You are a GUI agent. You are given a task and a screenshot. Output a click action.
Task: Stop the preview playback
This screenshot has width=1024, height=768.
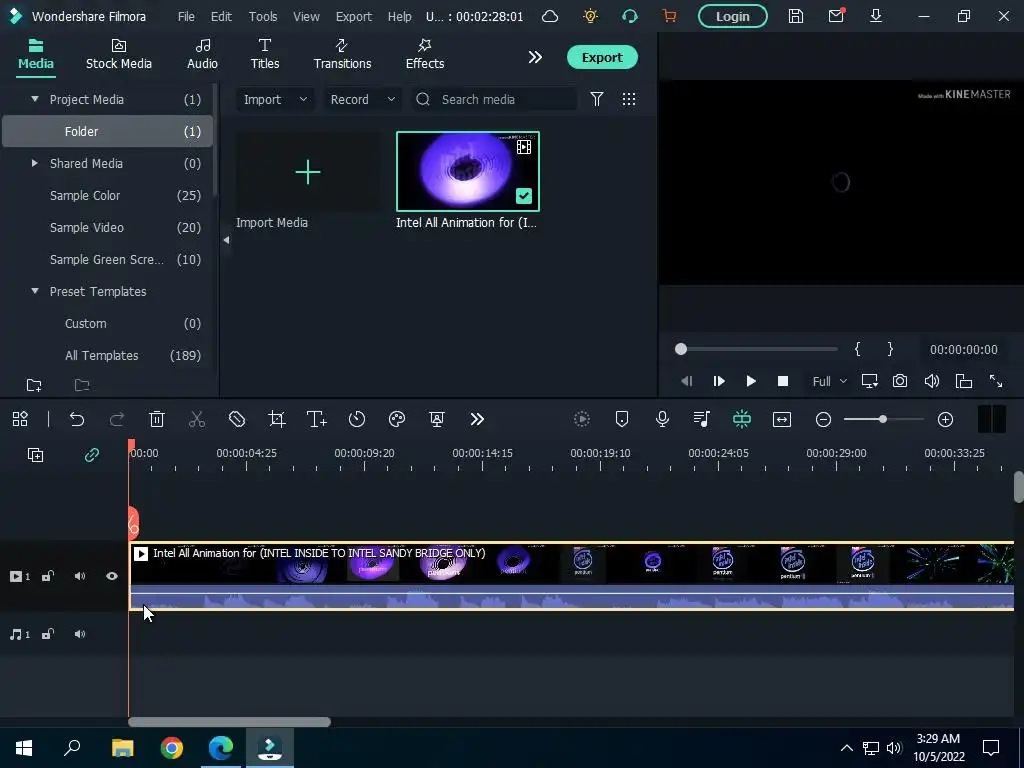point(783,381)
